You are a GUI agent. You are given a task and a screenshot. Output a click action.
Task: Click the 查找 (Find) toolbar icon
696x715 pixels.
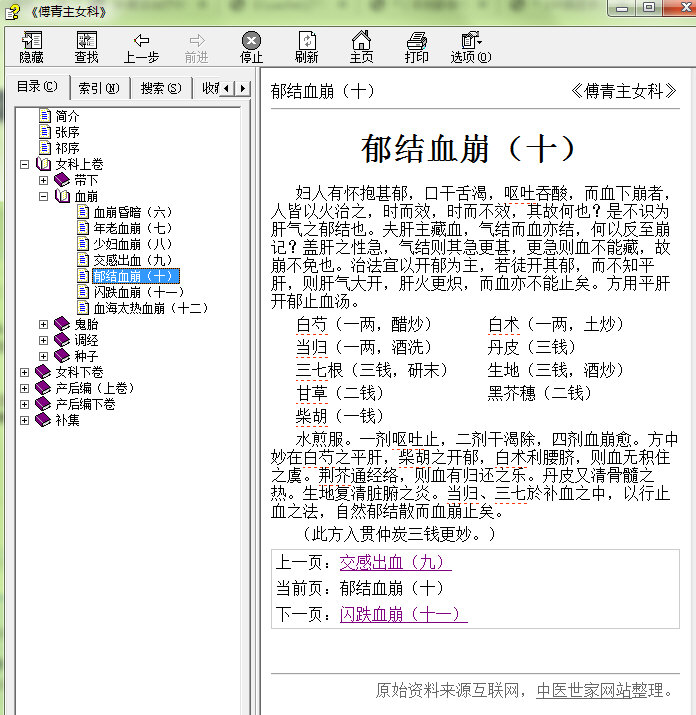click(x=86, y=41)
